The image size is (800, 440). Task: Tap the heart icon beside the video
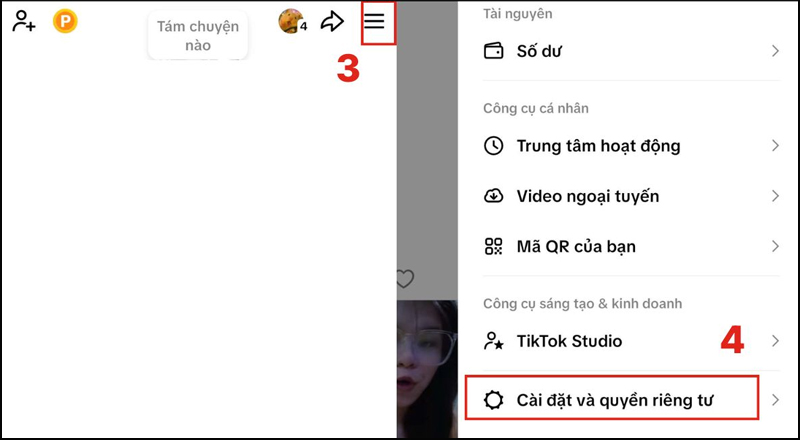pos(405,279)
